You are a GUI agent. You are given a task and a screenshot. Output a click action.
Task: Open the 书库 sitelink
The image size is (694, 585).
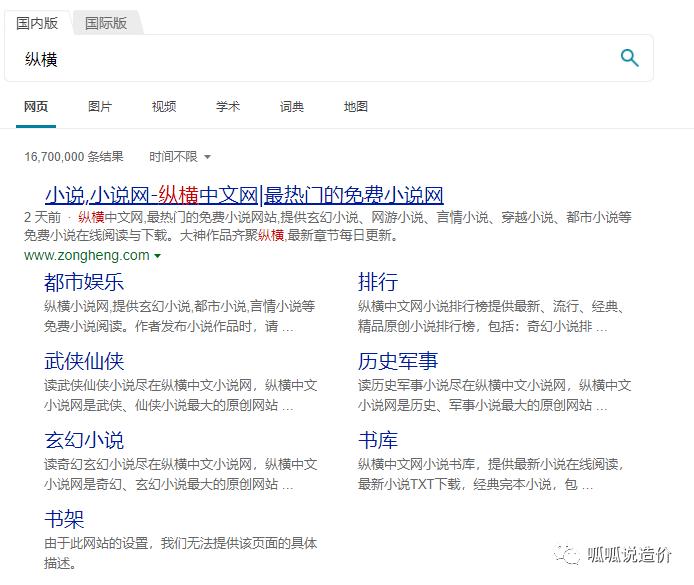coord(378,440)
